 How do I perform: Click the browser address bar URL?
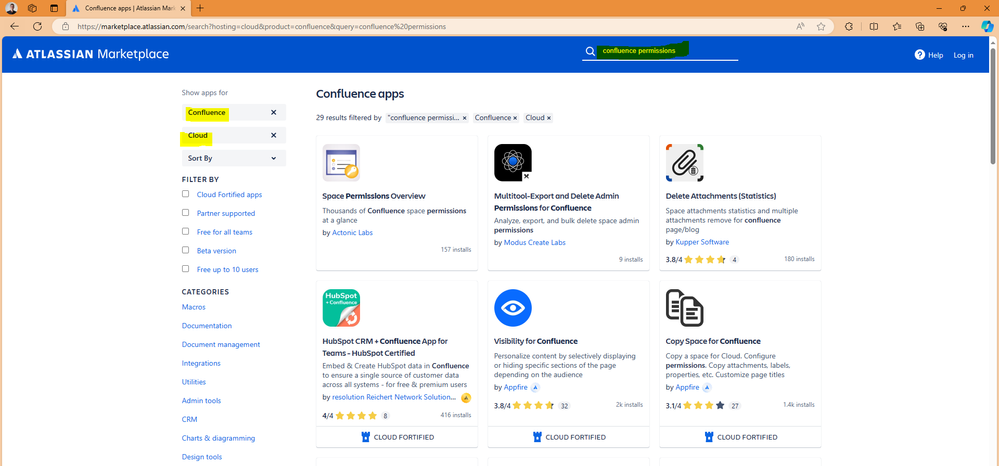(261, 27)
